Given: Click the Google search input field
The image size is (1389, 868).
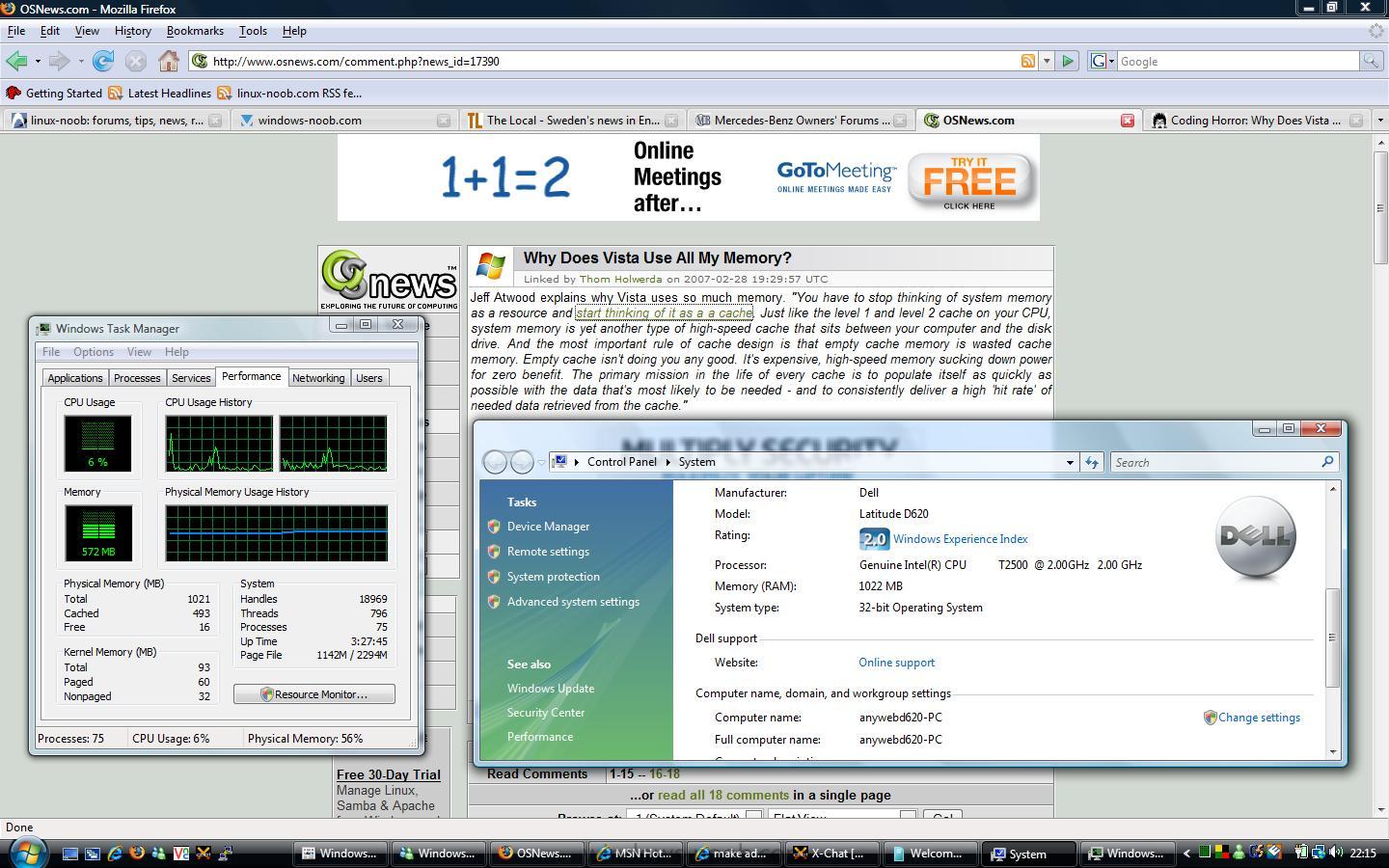Looking at the screenshot, I should point(1238,61).
